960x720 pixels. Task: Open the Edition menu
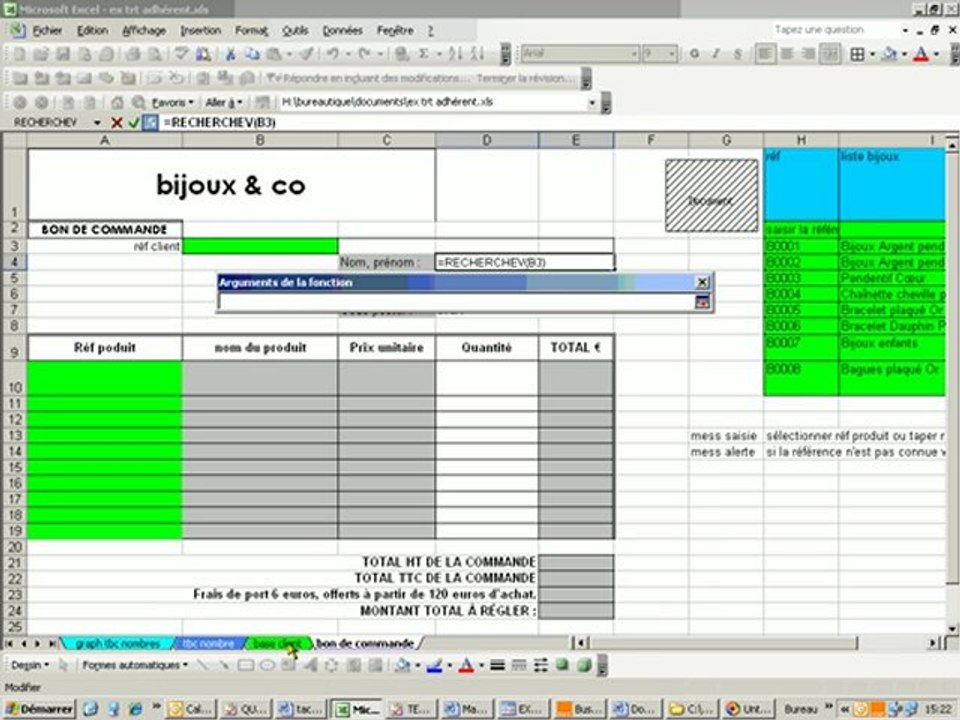[x=92, y=30]
